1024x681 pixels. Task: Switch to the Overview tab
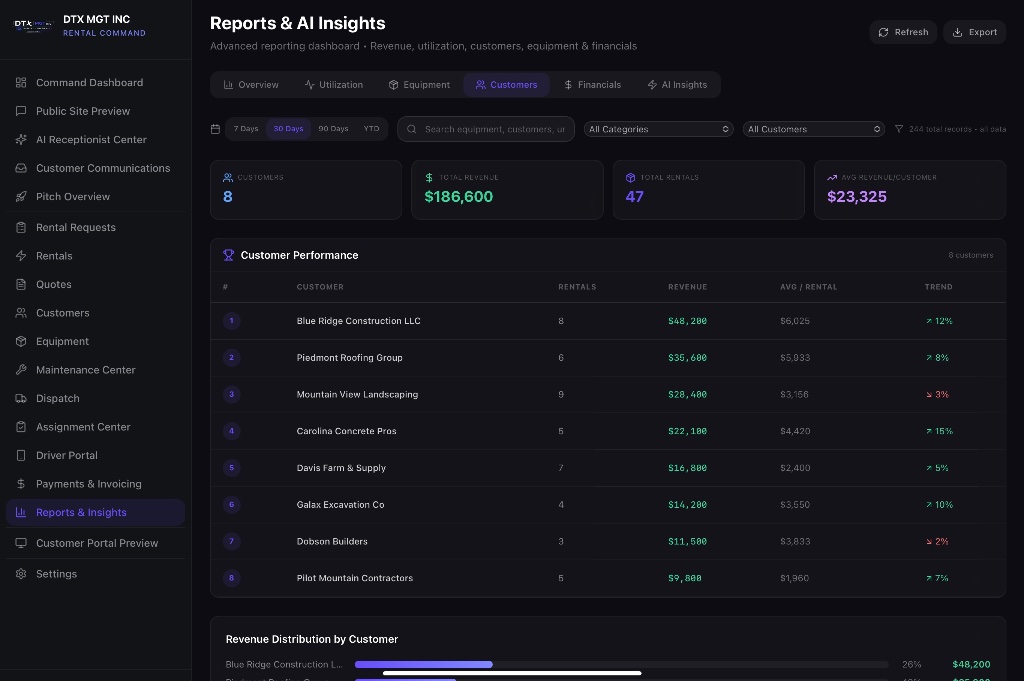click(x=251, y=85)
